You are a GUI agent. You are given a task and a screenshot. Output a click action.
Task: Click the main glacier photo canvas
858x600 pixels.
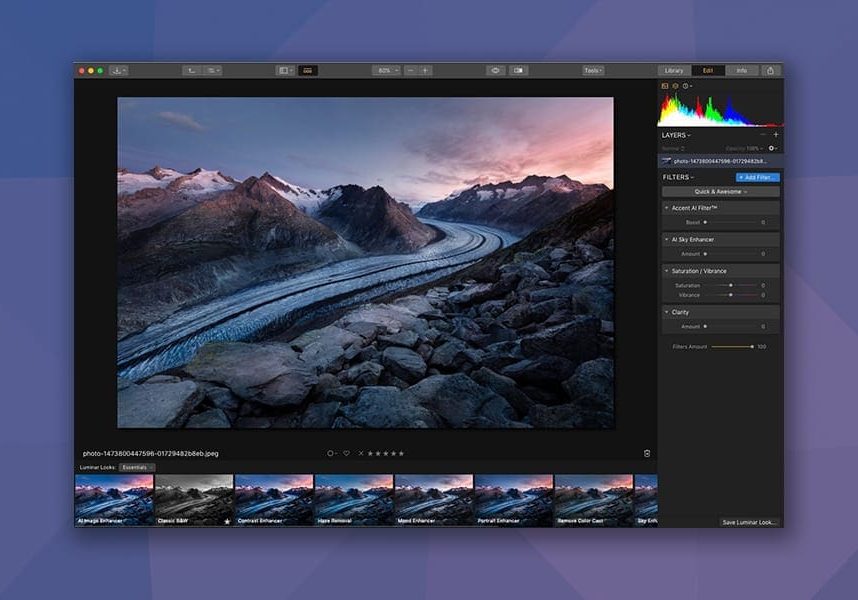coord(366,263)
